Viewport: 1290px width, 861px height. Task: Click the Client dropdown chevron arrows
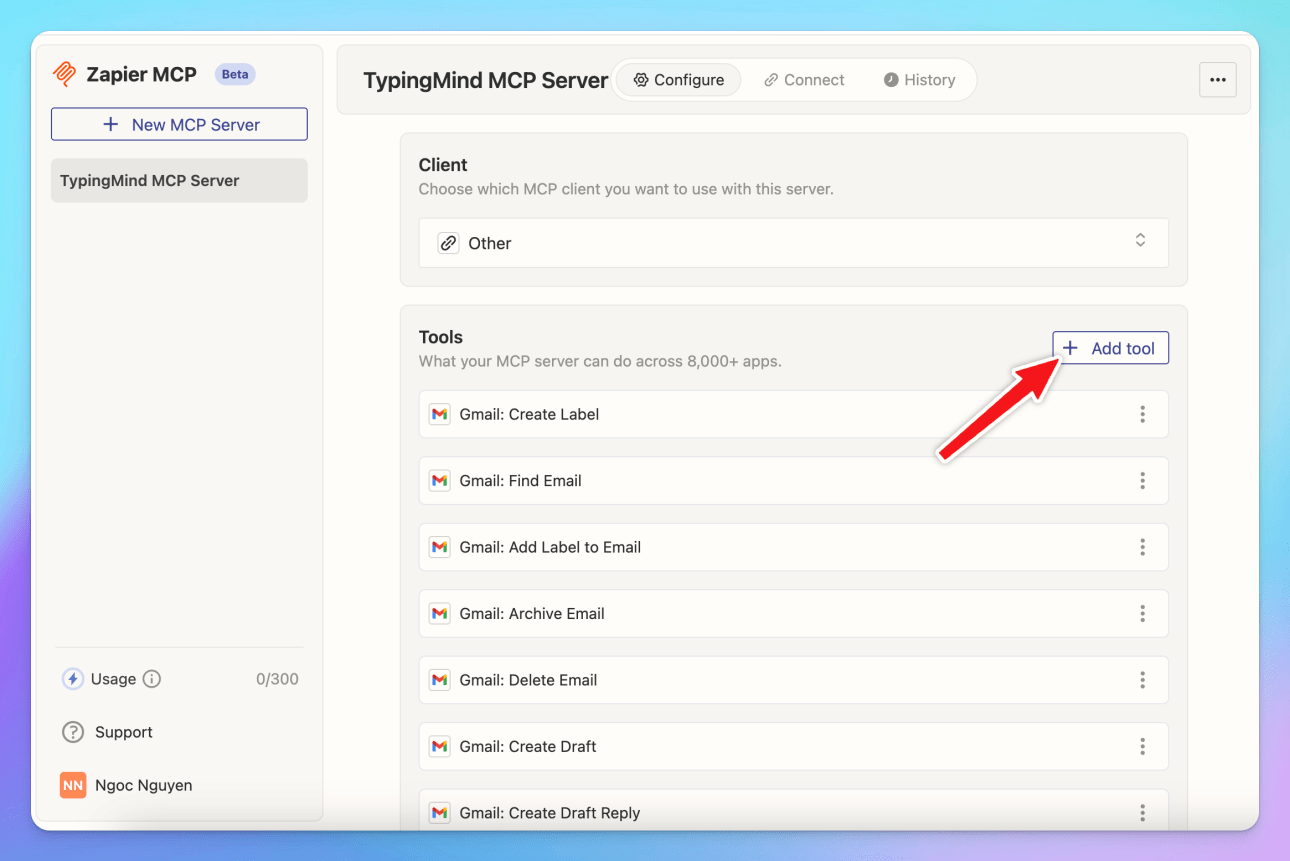(1140, 241)
